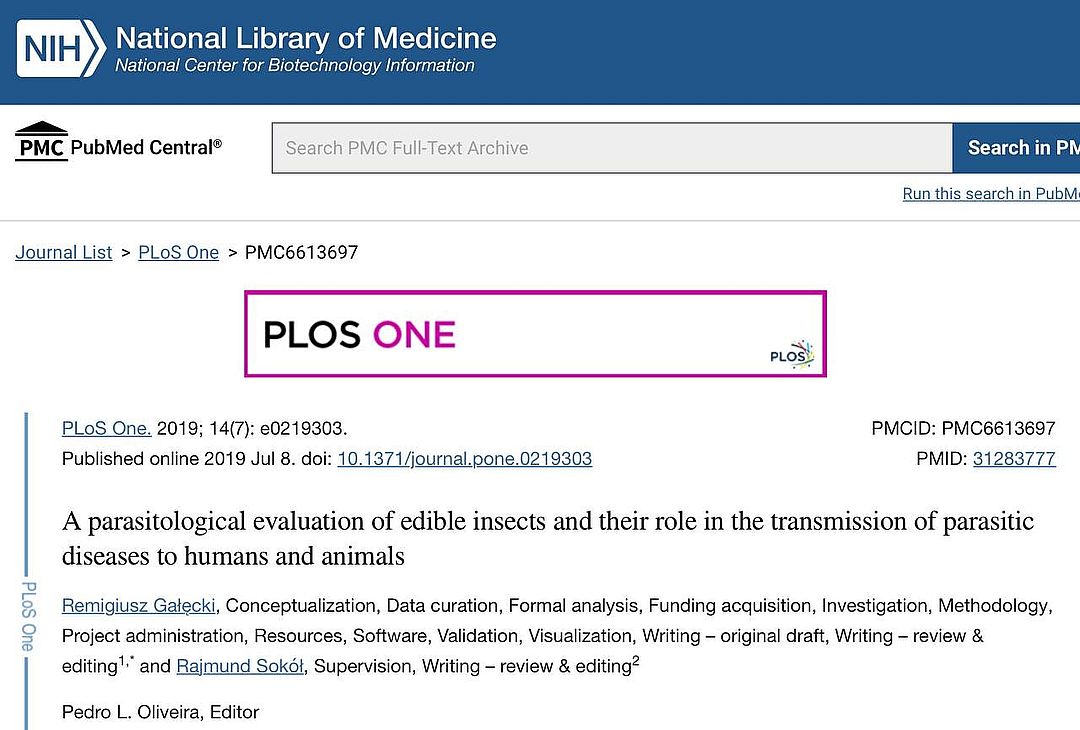Click the National Library of Medicine title
Screen dimensions: 1080x730
306,39
